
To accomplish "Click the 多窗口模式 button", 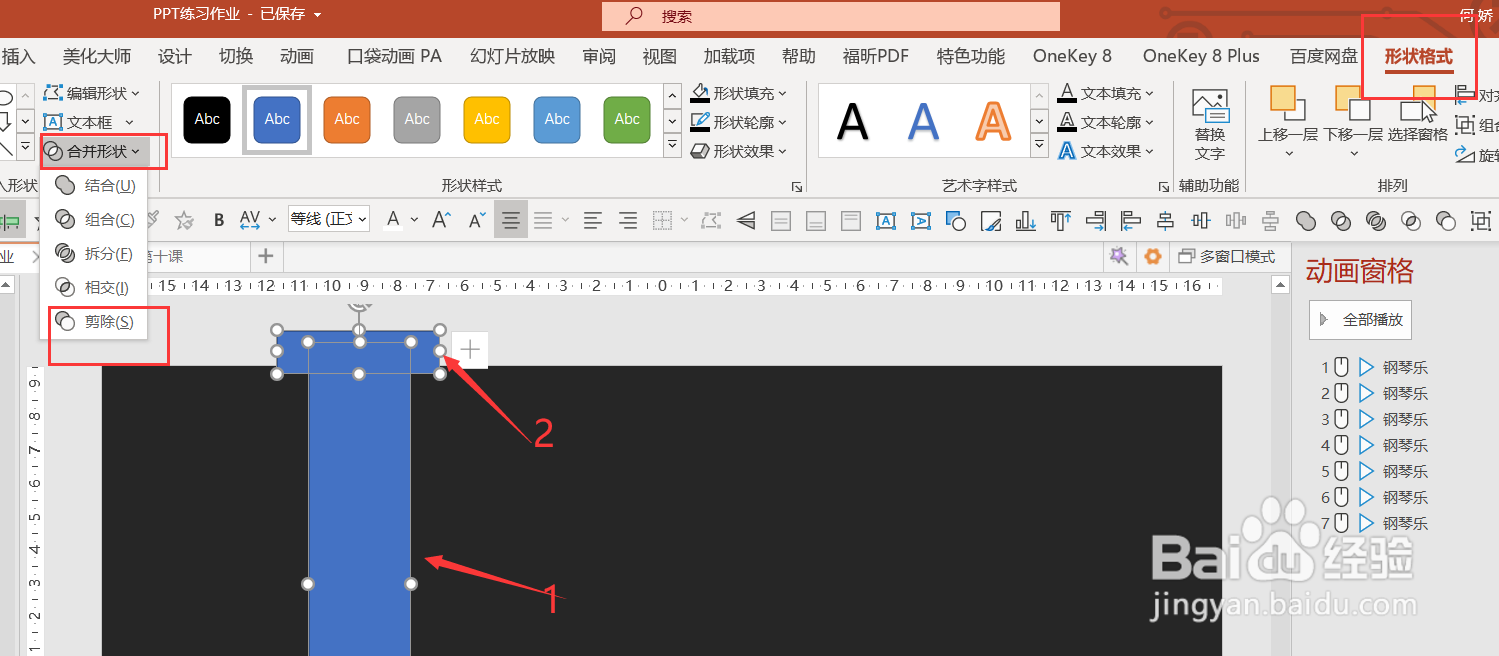I will 1227,257.
